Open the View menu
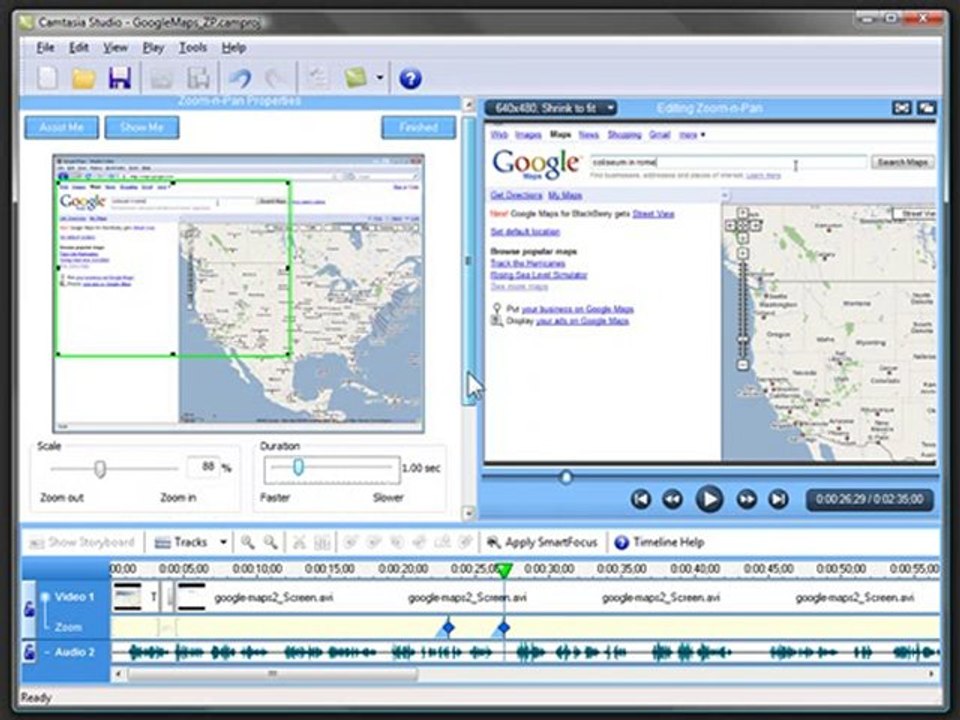Image resolution: width=960 pixels, height=720 pixels. tap(115, 47)
